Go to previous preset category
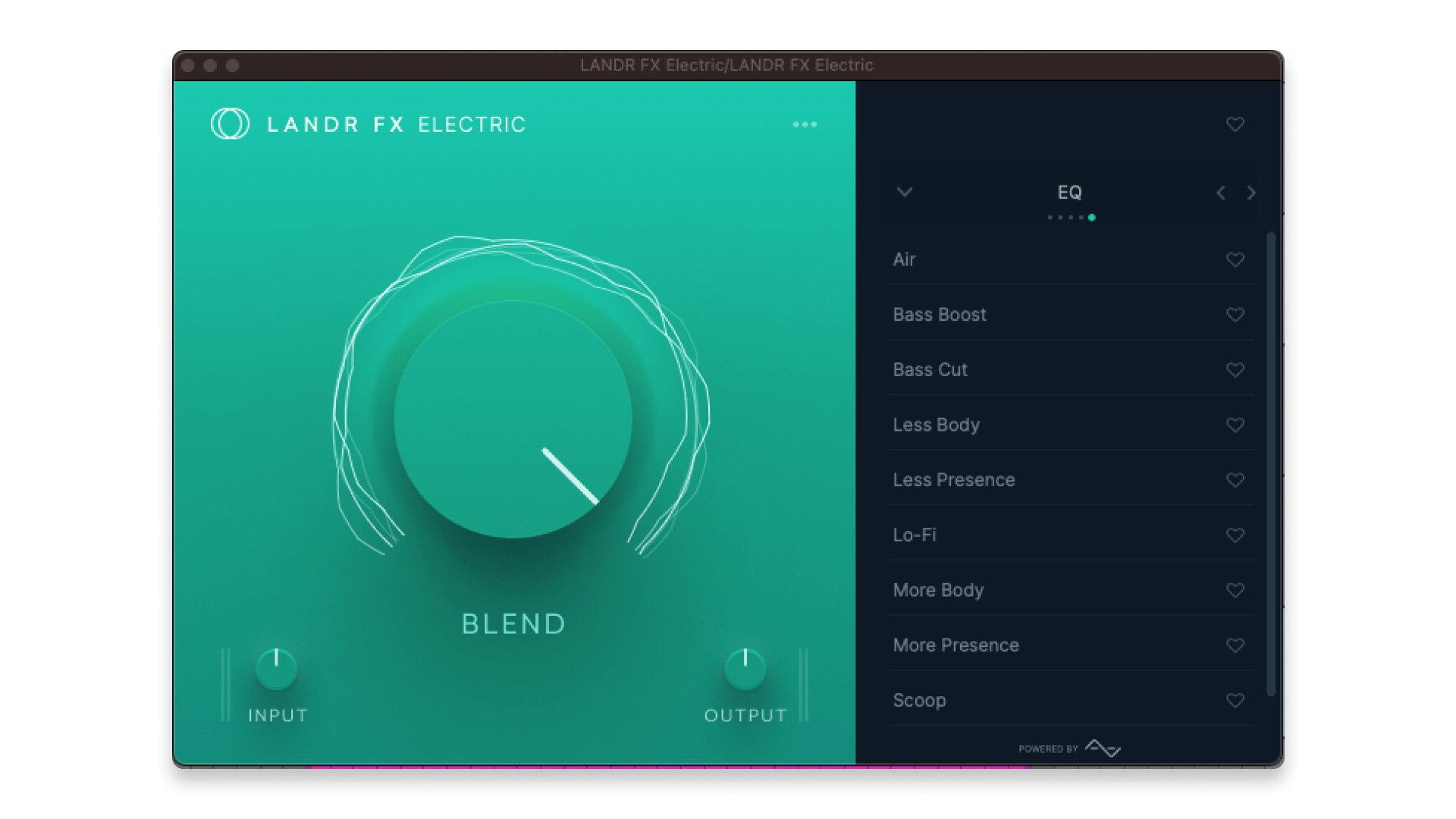Viewport: 1456px width, 819px height. pyautogui.click(x=1220, y=193)
